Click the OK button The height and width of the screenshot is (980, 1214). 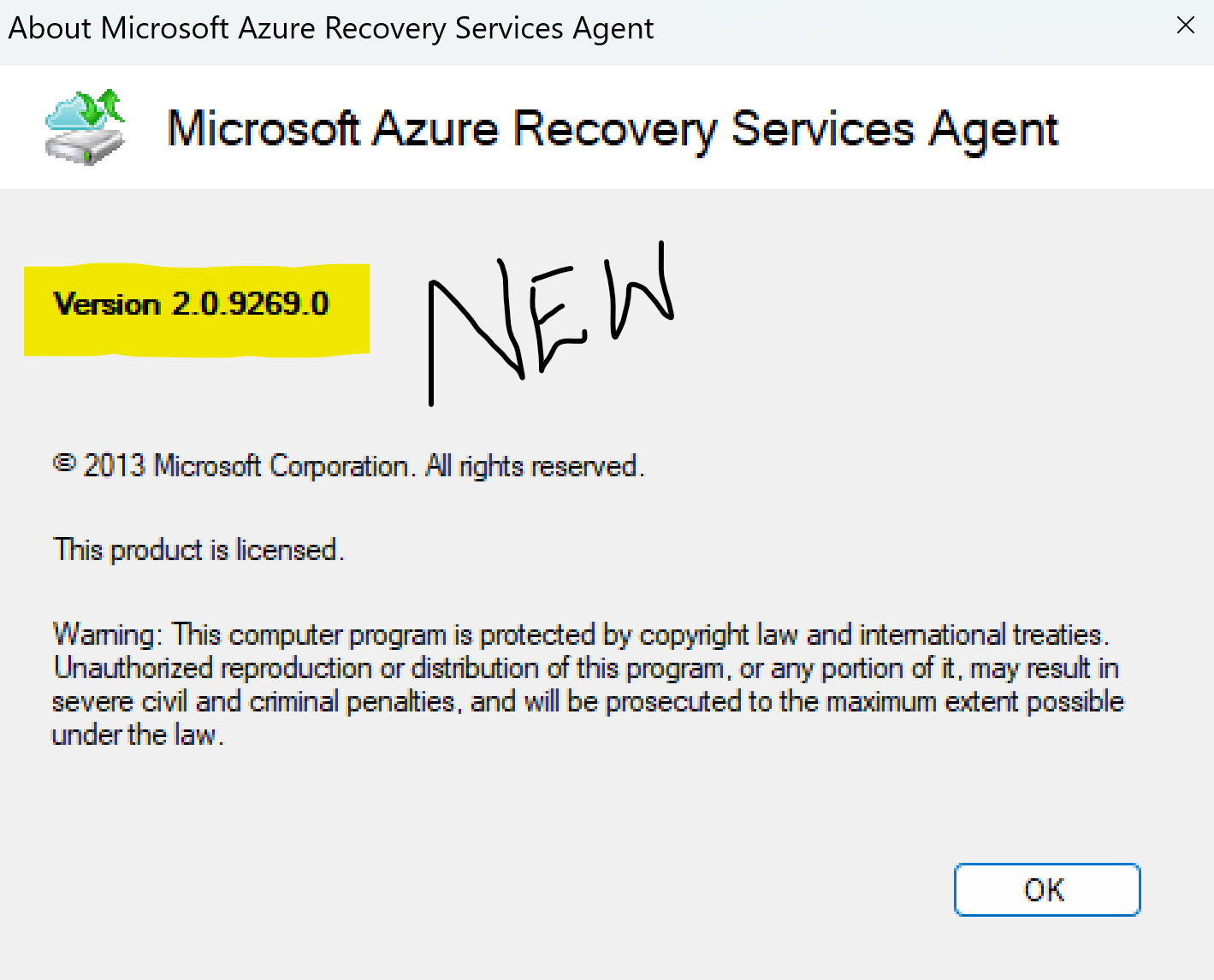(x=1047, y=889)
